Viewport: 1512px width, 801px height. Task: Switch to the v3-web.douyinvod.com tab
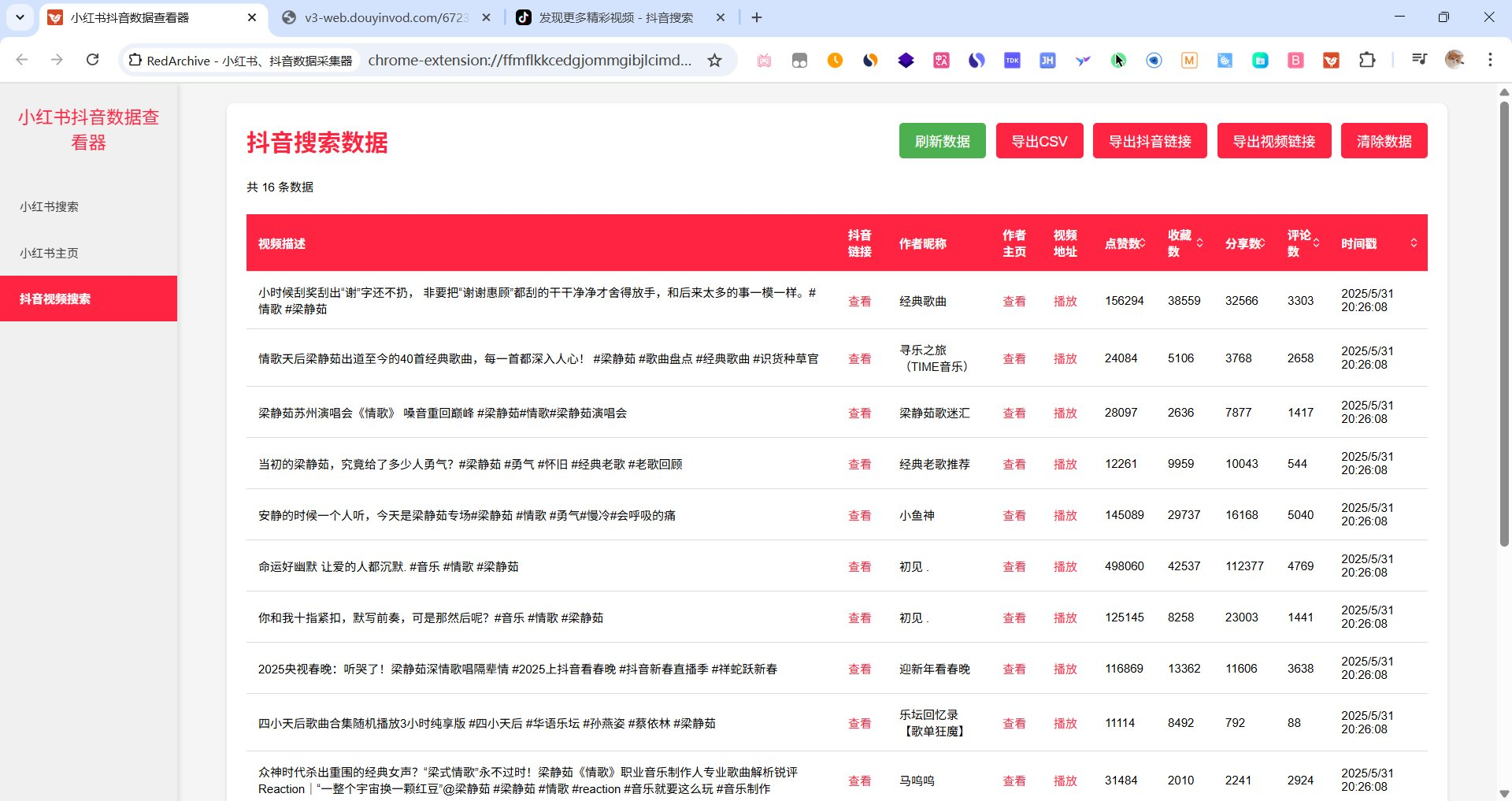pyautogui.click(x=386, y=17)
